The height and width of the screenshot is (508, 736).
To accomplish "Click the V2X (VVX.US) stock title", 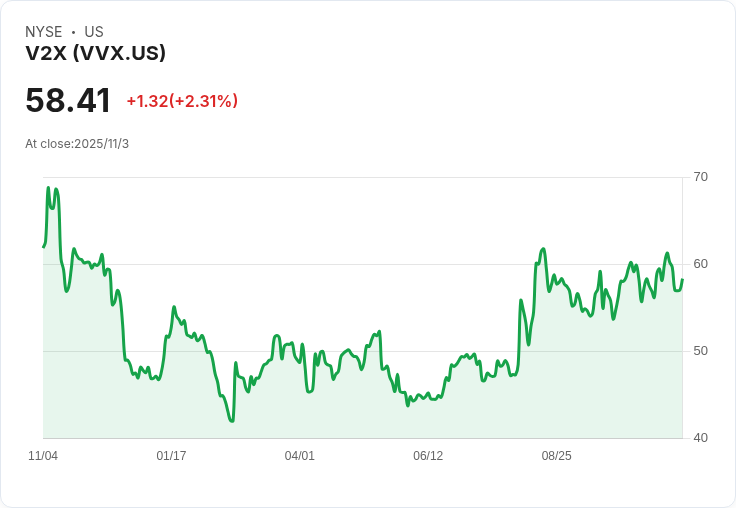I will pyautogui.click(x=96, y=54).
